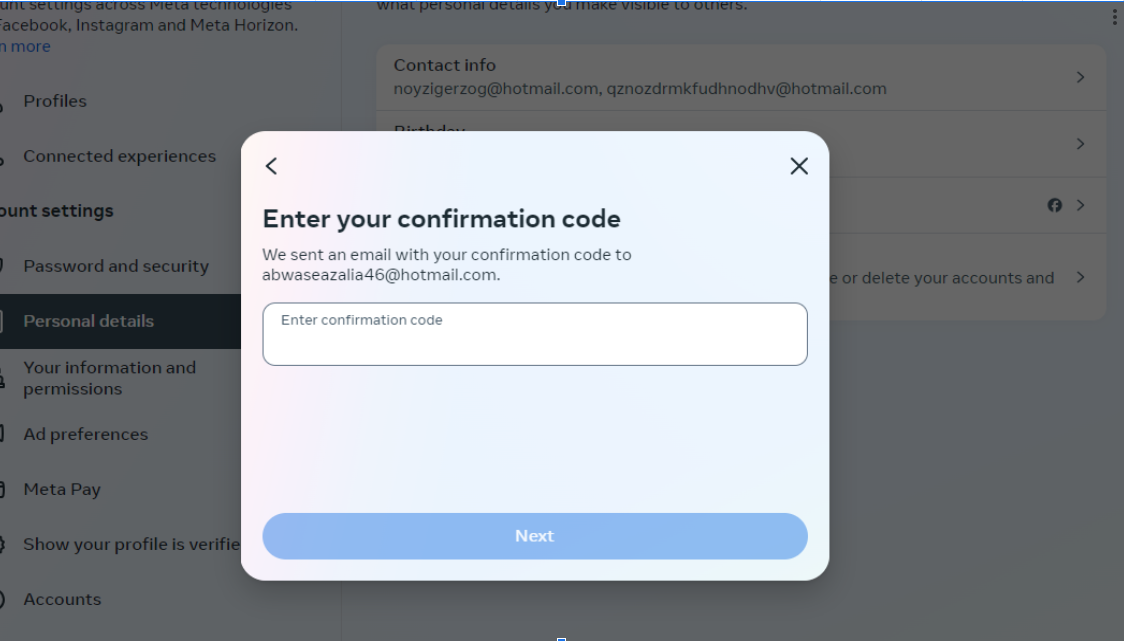Select the Personal details item
This screenshot has width=1124, height=641.
click(88, 321)
